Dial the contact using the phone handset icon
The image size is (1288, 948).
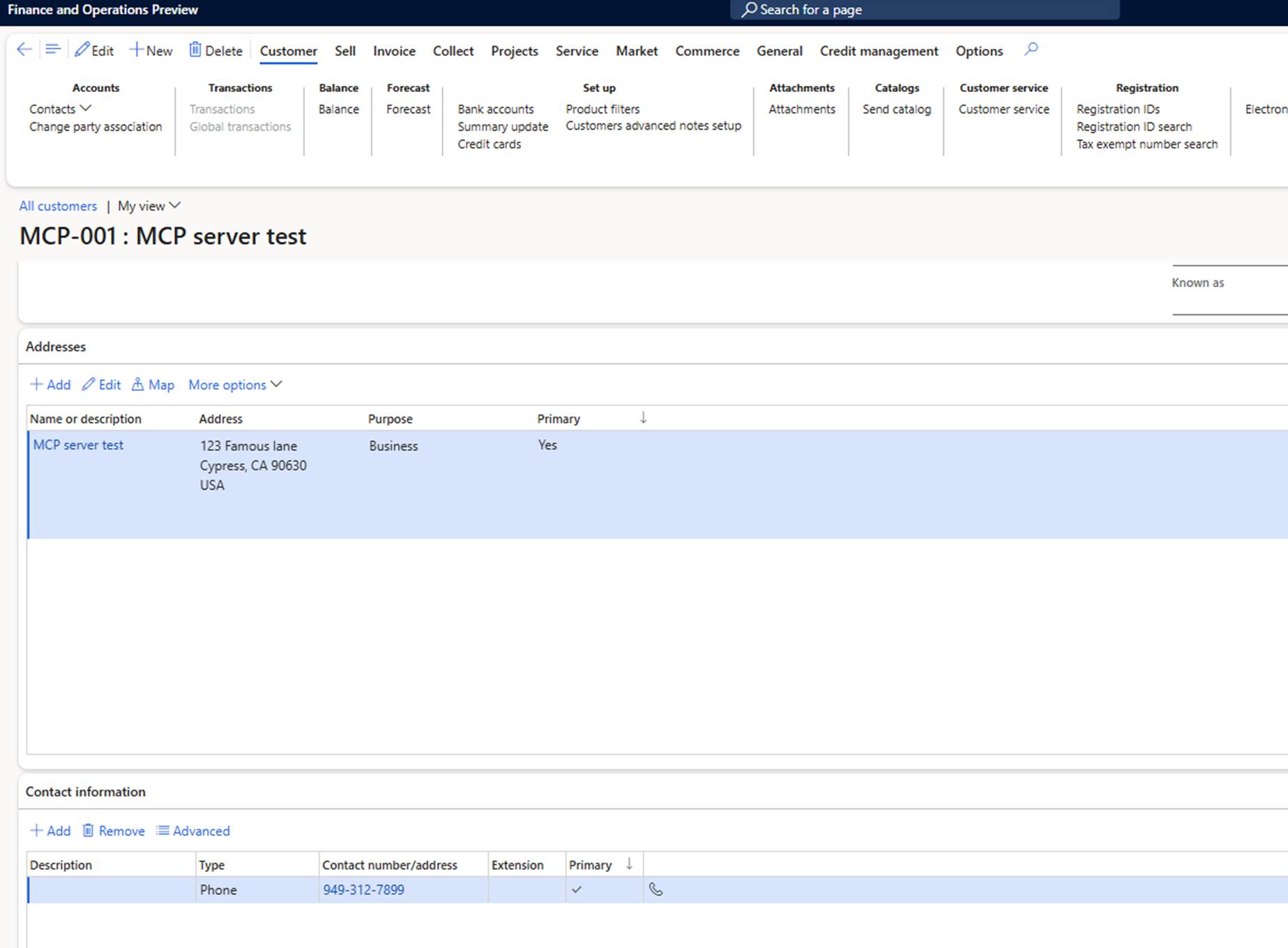656,889
